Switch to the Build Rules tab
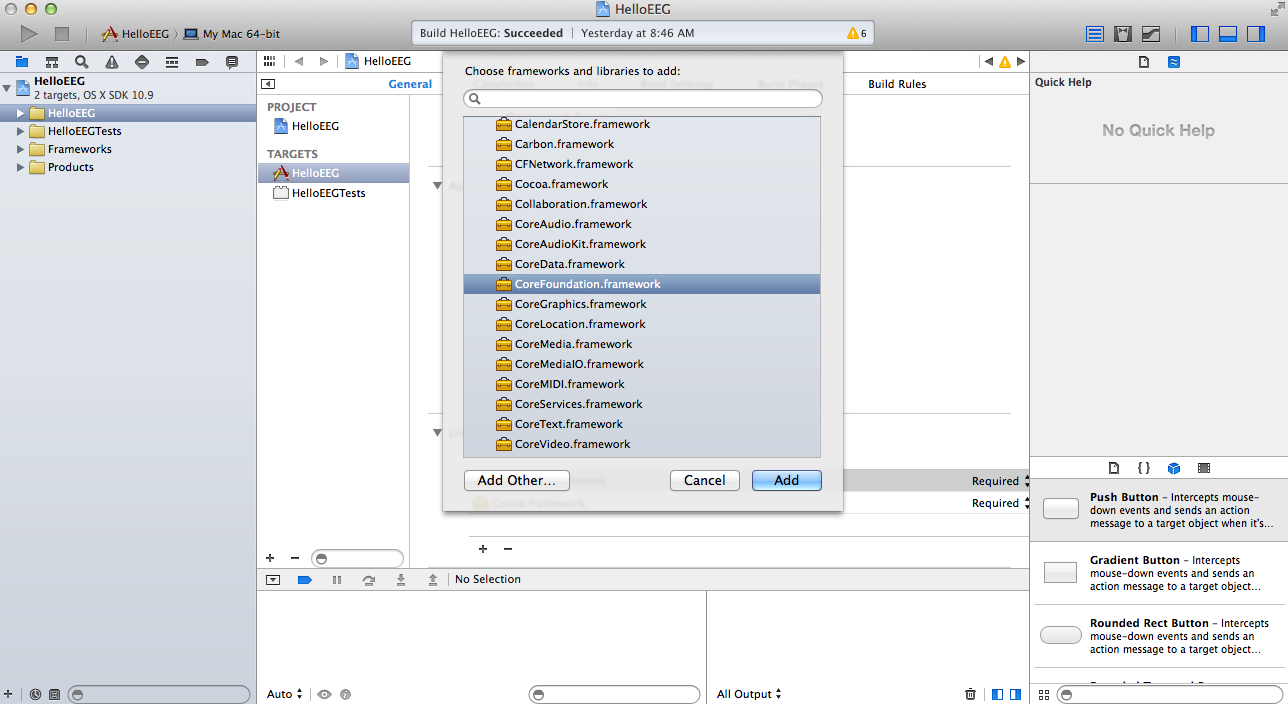 tap(897, 84)
